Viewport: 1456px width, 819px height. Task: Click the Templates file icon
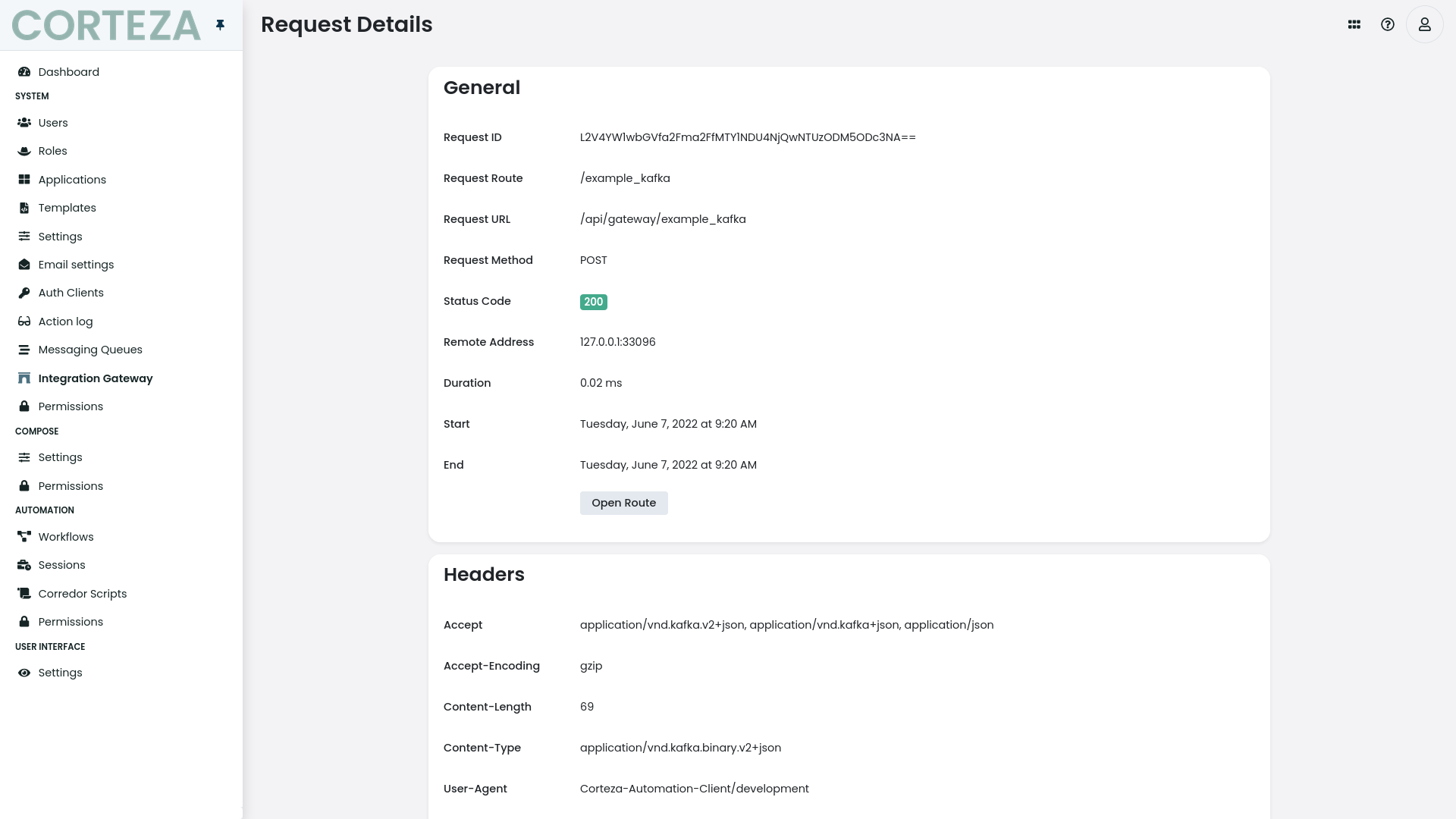click(x=24, y=208)
